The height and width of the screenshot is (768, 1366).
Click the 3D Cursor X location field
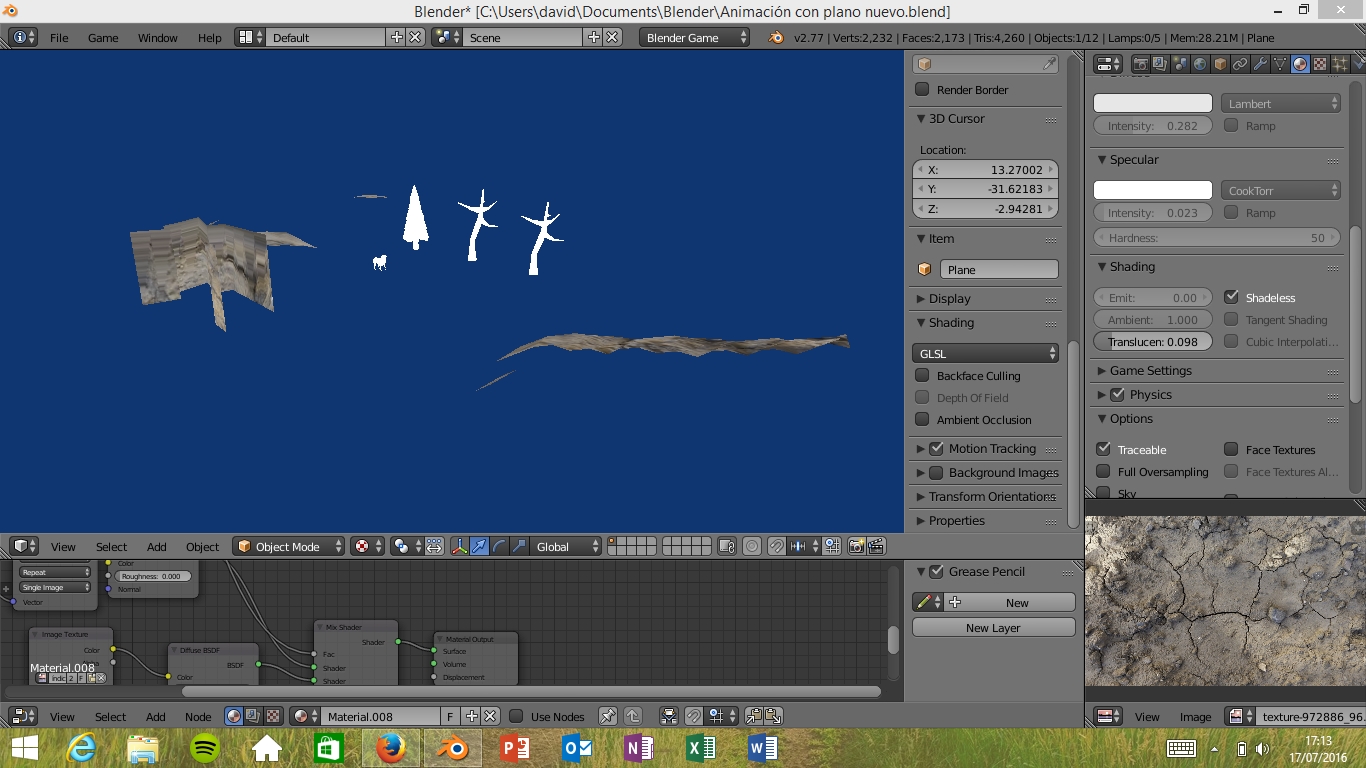click(985, 170)
